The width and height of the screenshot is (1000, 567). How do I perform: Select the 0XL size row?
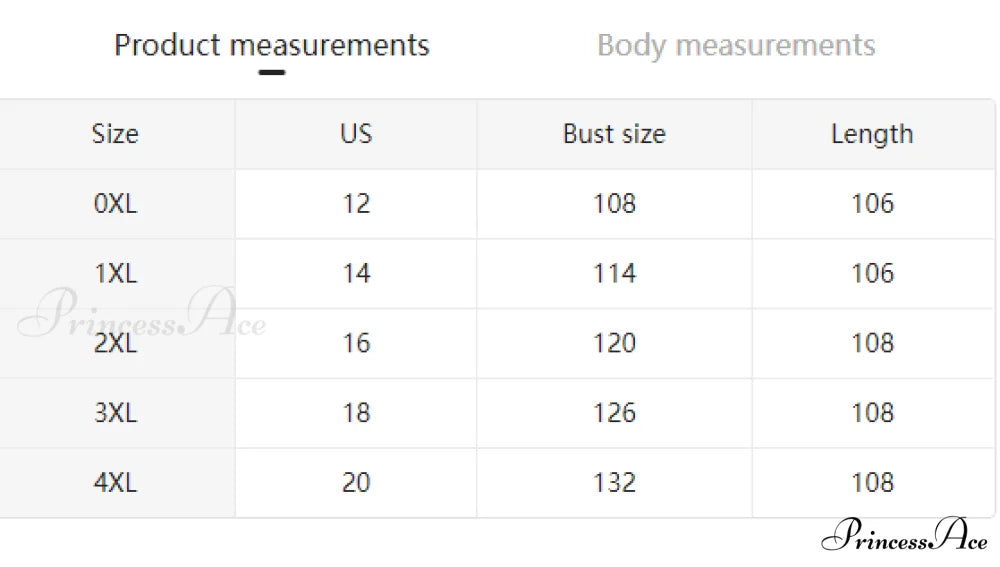click(497, 204)
